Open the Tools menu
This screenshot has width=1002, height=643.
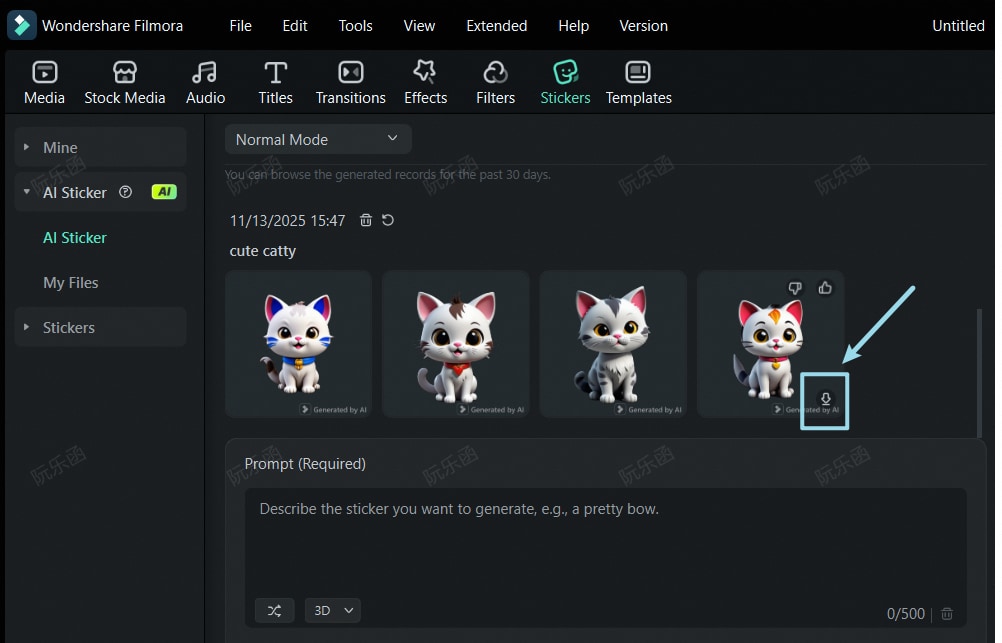pyautogui.click(x=355, y=26)
